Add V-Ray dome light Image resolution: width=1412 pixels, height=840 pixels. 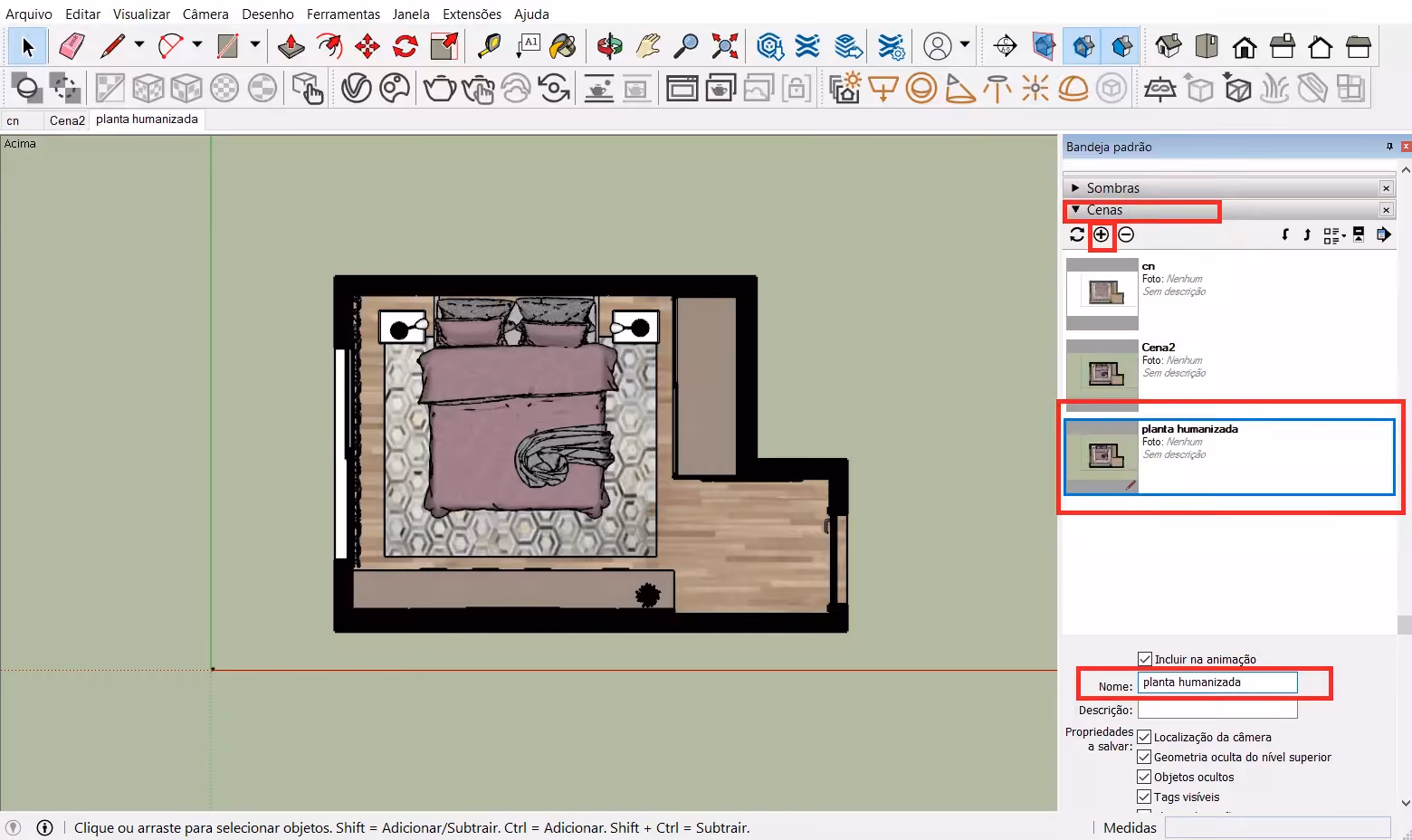coord(1073,88)
